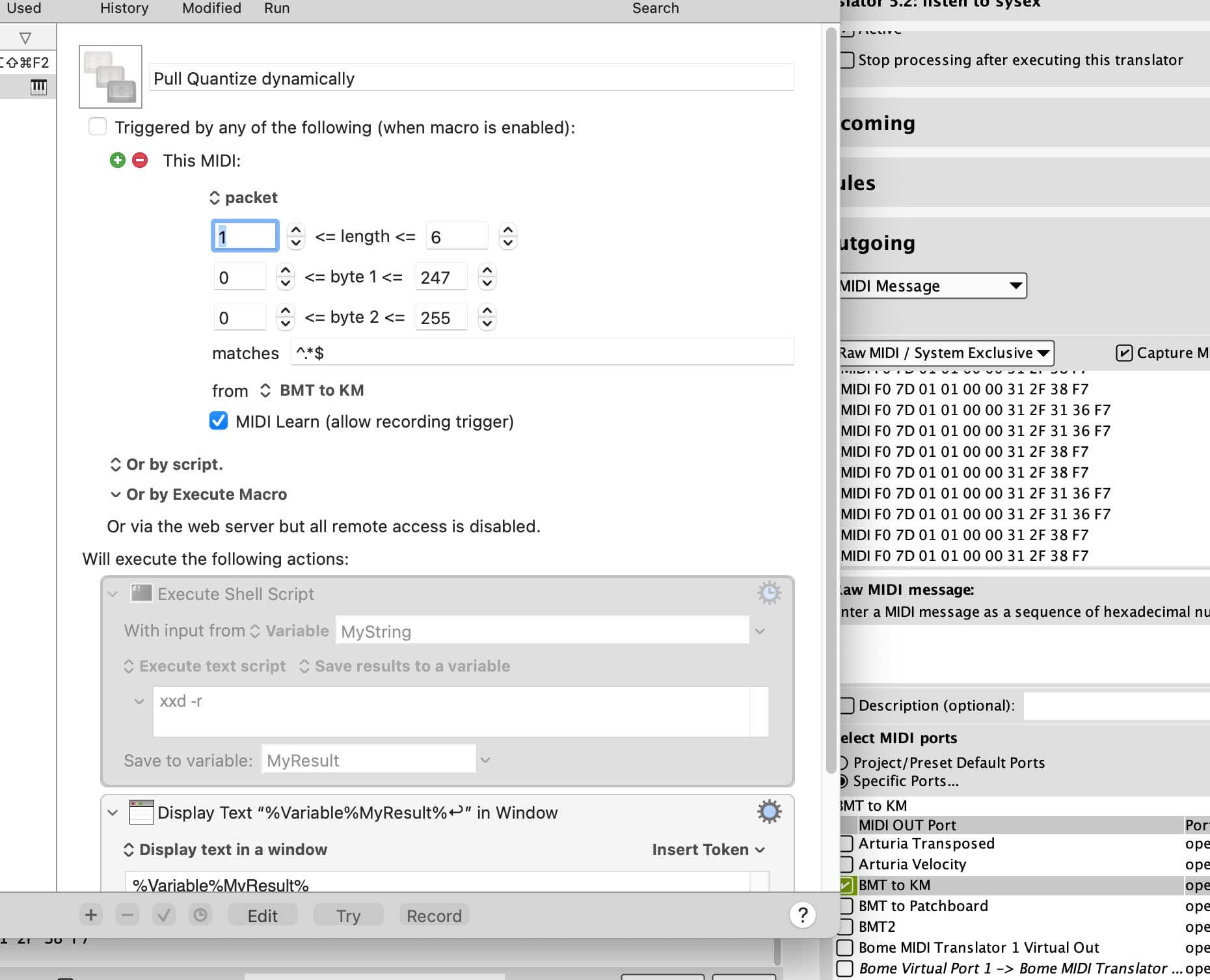This screenshot has width=1210, height=980.
Task: Toggle the macro enabled checkbox next to Triggered by
Action: tap(98, 126)
